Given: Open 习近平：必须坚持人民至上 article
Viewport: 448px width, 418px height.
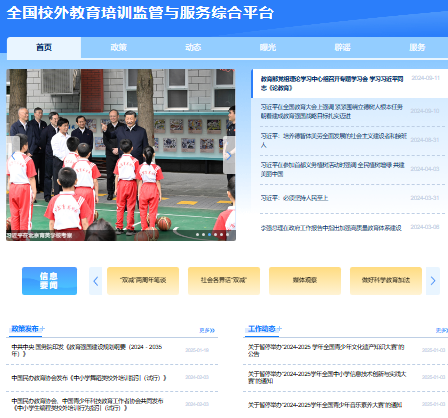Looking at the screenshot, I should tap(294, 198).
